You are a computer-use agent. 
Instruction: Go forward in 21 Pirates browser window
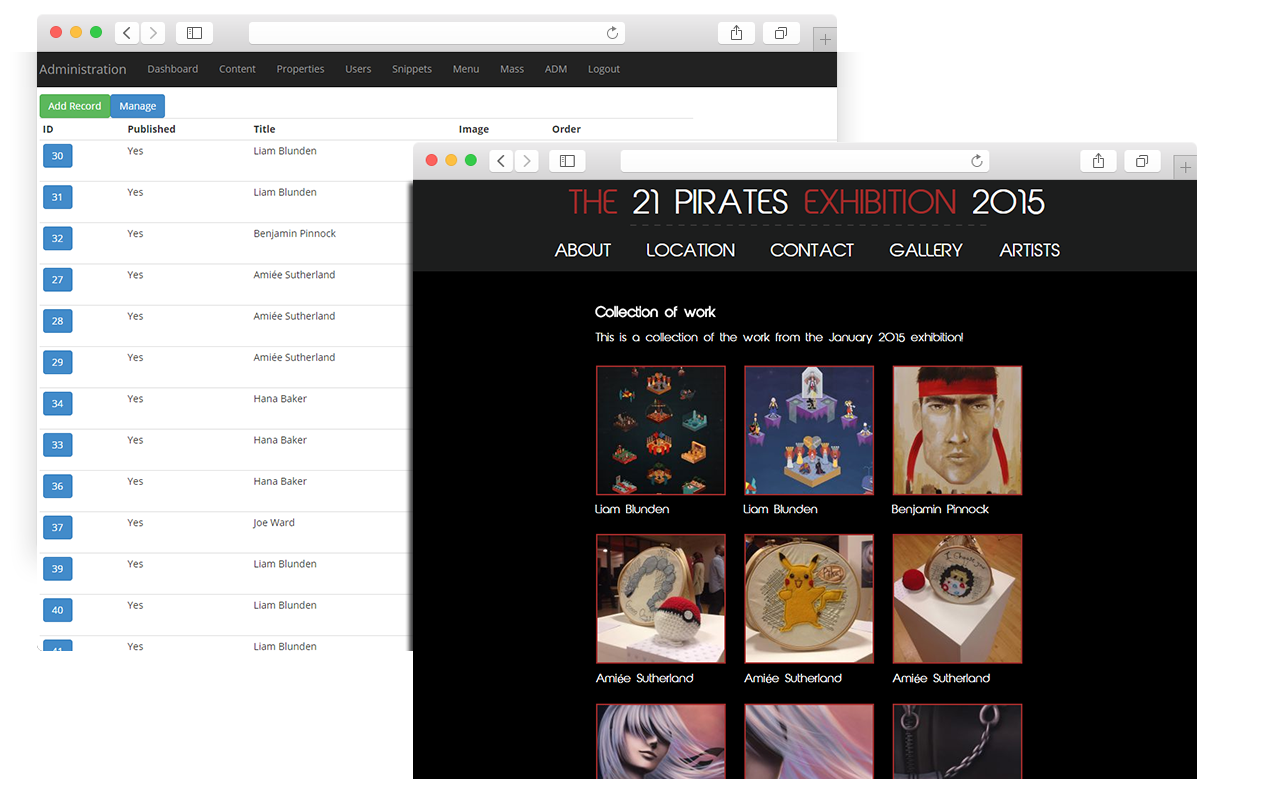527,161
